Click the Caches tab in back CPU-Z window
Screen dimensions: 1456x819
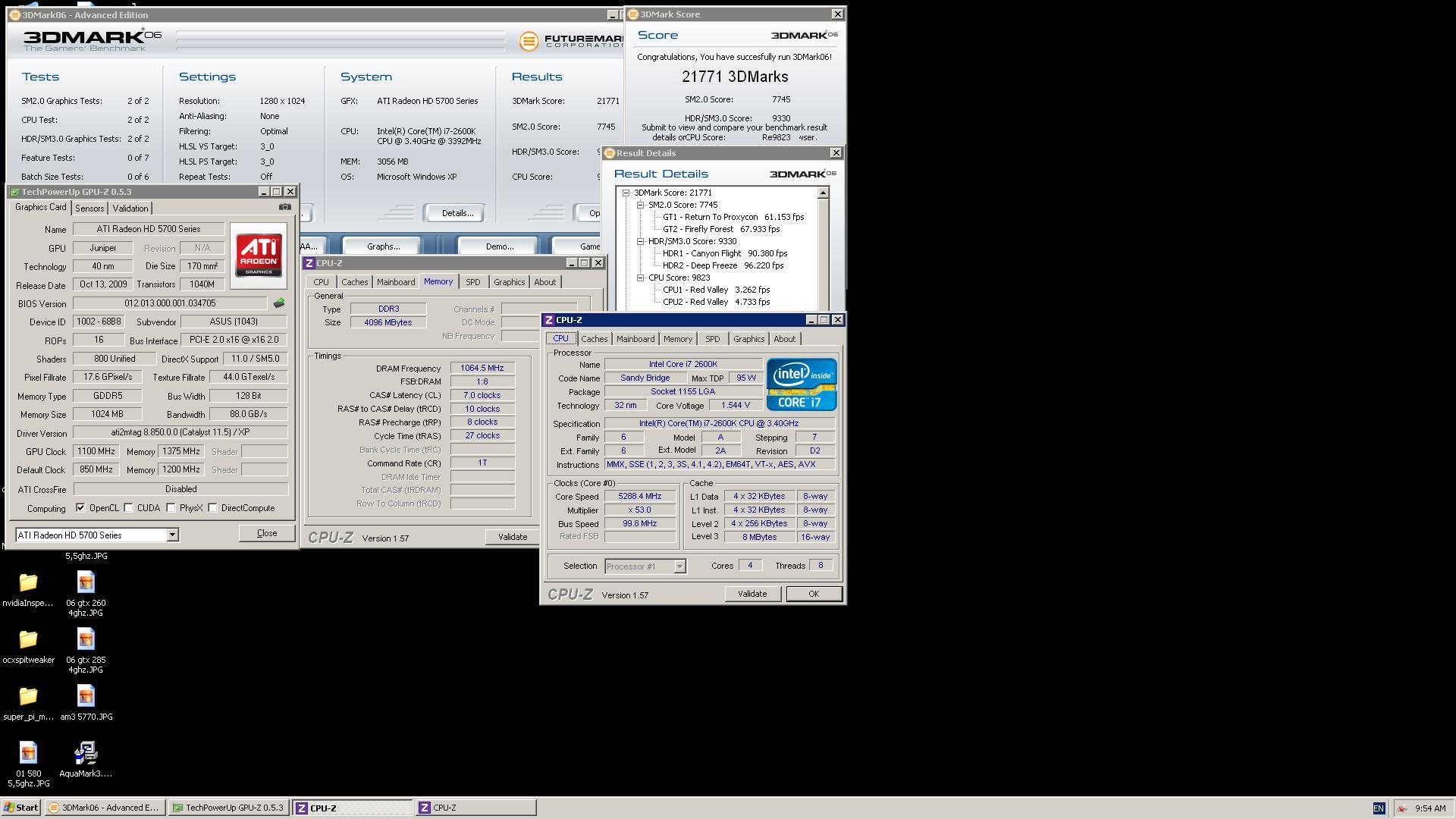coord(355,282)
